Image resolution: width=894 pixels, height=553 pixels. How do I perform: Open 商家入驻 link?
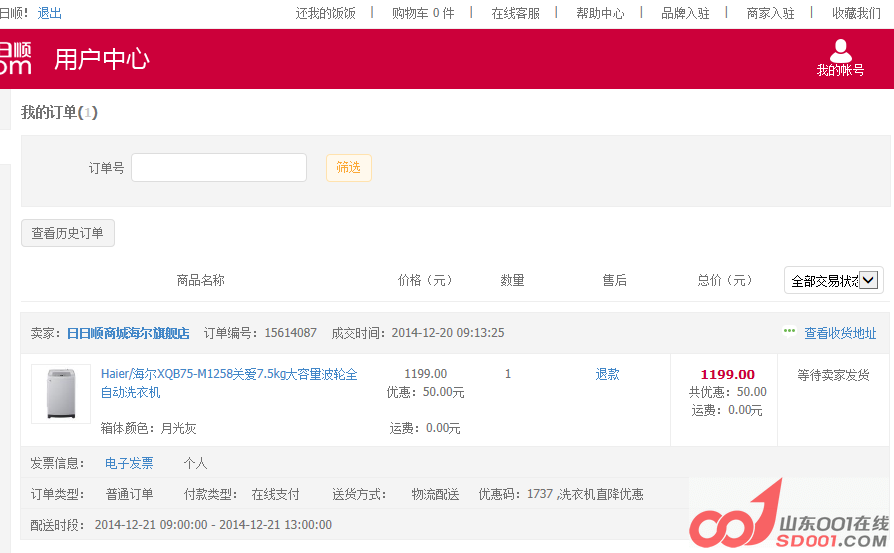(770, 13)
